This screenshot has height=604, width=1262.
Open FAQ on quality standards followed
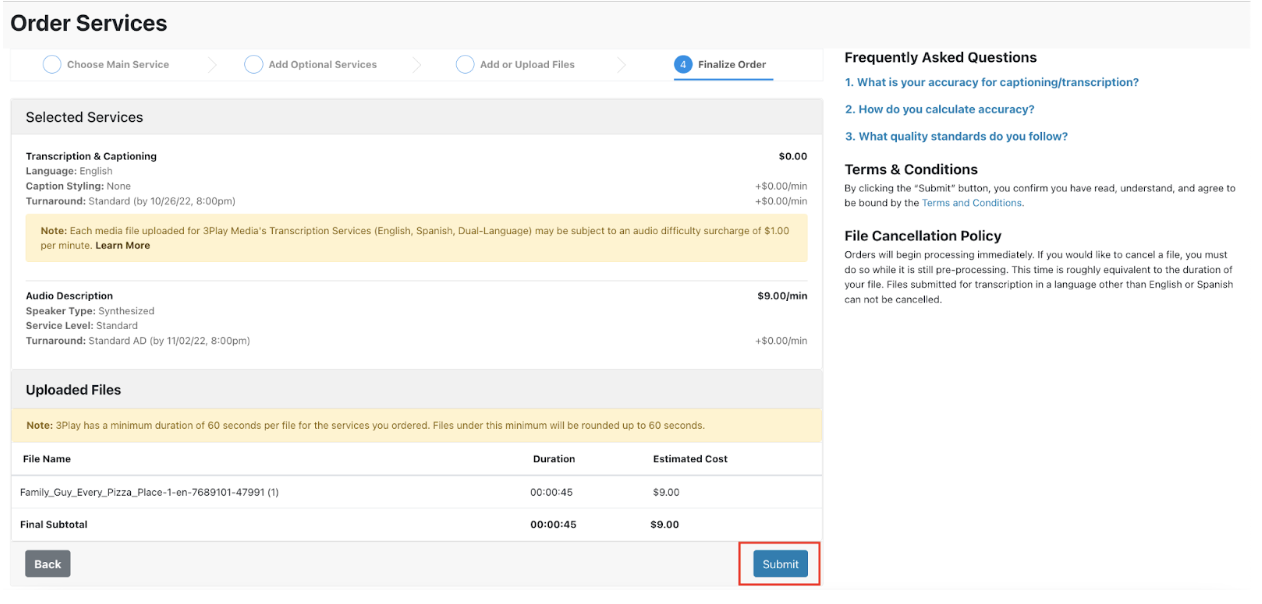pos(957,136)
